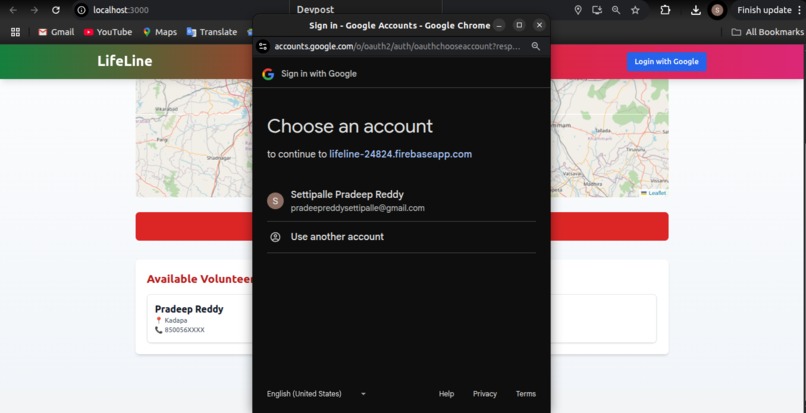Open the Translate bookmark
Viewport: 806px width, 413px height.
click(x=212, y=32)
